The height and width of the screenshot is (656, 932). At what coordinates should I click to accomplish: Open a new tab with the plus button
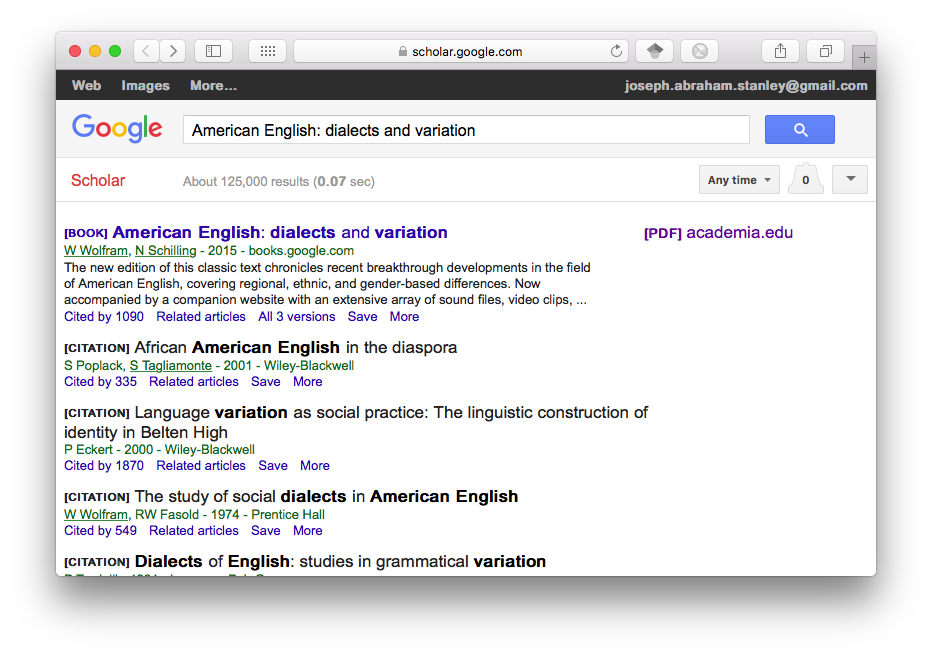pyautogui.click(x=864, y=58)
